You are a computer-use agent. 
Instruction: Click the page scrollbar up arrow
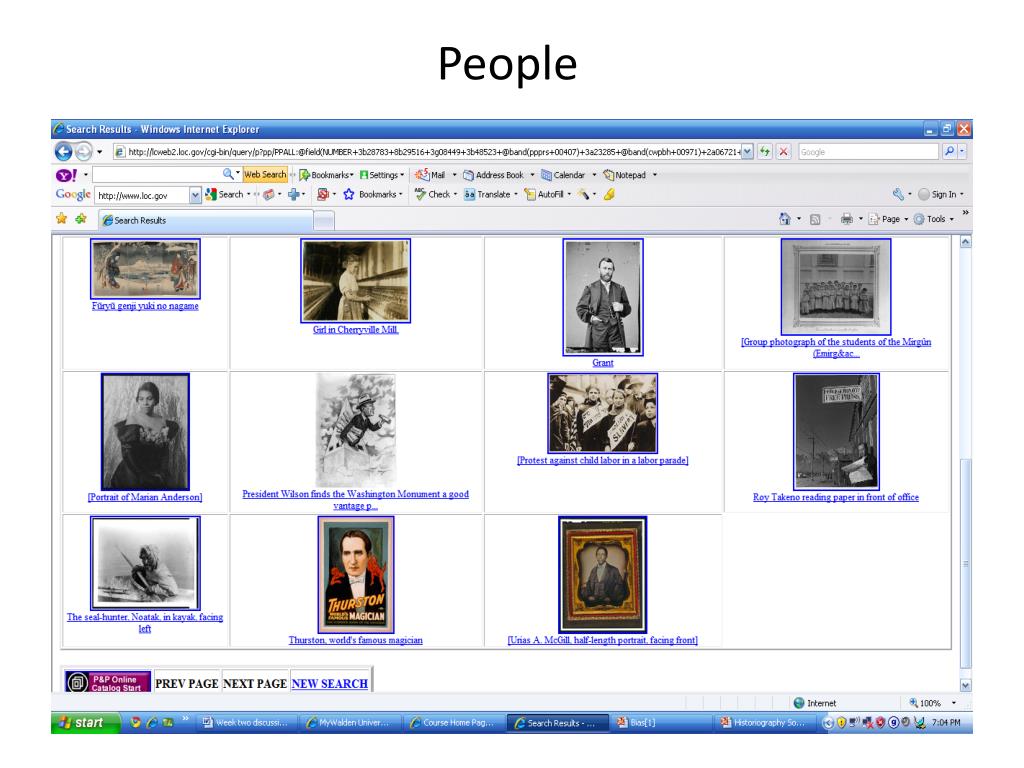click(x=965, y=242)
